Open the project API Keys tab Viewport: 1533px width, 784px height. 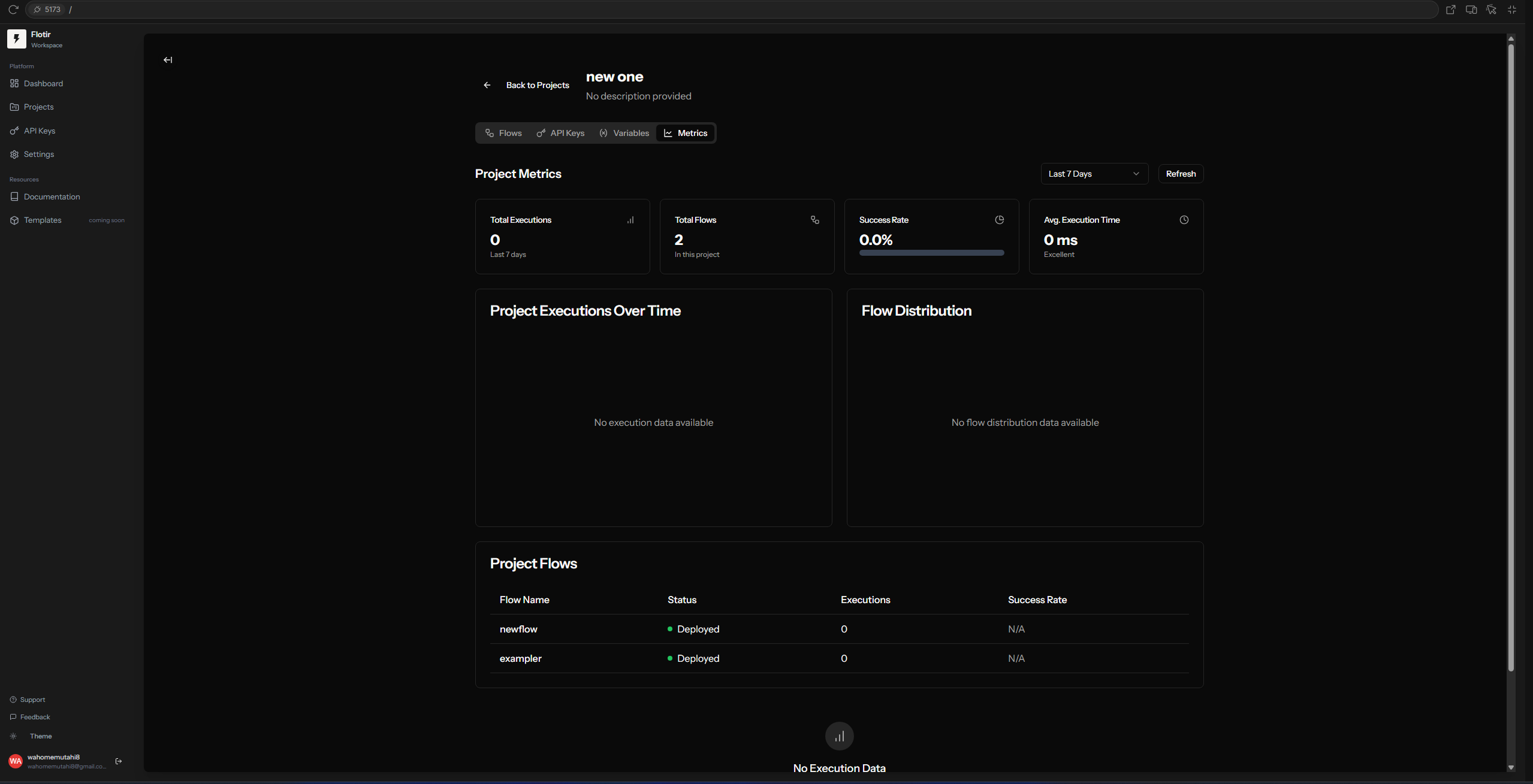pos(560,133)
